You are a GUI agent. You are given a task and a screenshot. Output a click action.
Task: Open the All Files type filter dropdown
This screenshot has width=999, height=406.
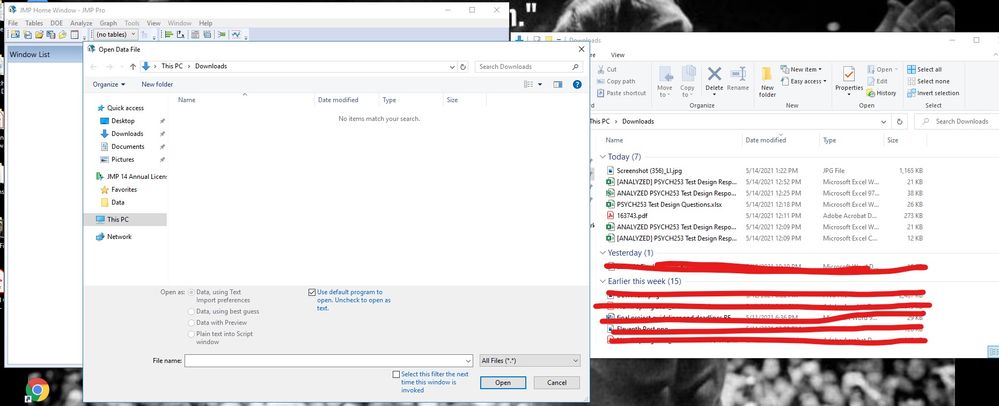pos(529,361)
